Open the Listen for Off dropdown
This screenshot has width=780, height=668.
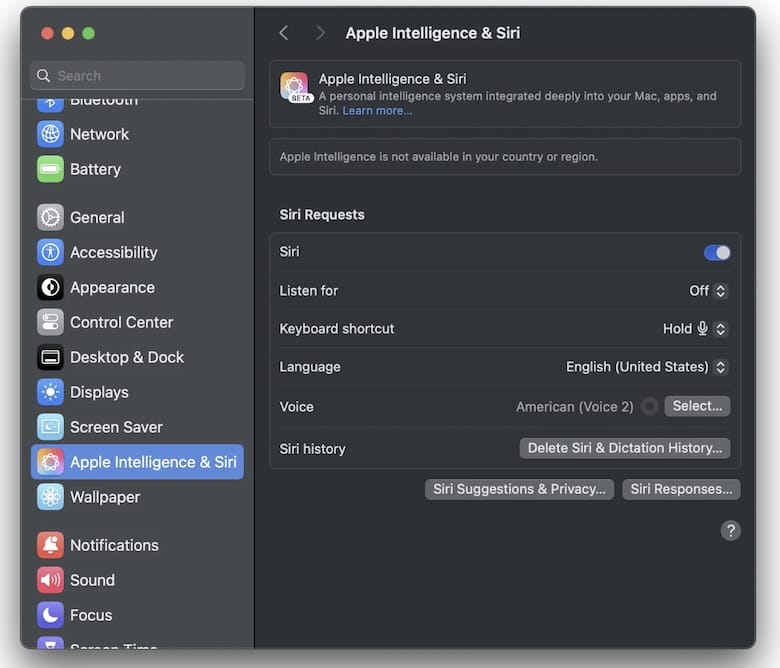(708, 290)
